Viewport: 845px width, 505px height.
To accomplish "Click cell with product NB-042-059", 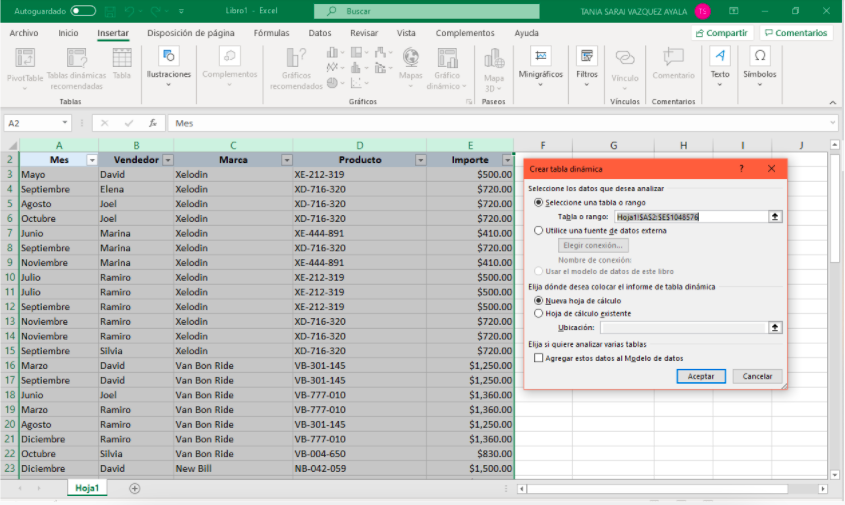I will (359, 468).
